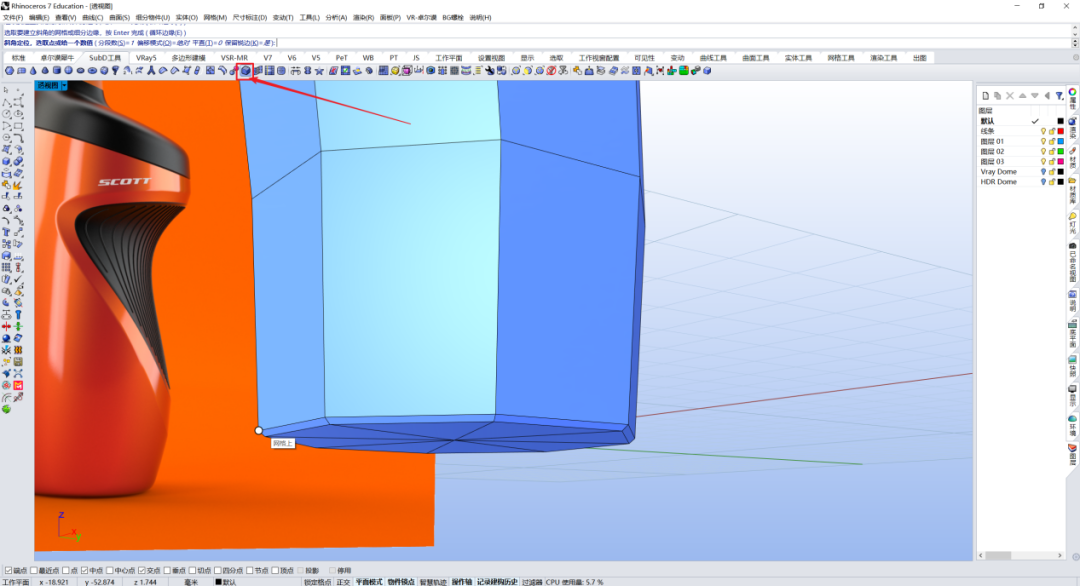Open the 网格(M) menu
The image size is (1080, 586).
click(x=215, y=17)
